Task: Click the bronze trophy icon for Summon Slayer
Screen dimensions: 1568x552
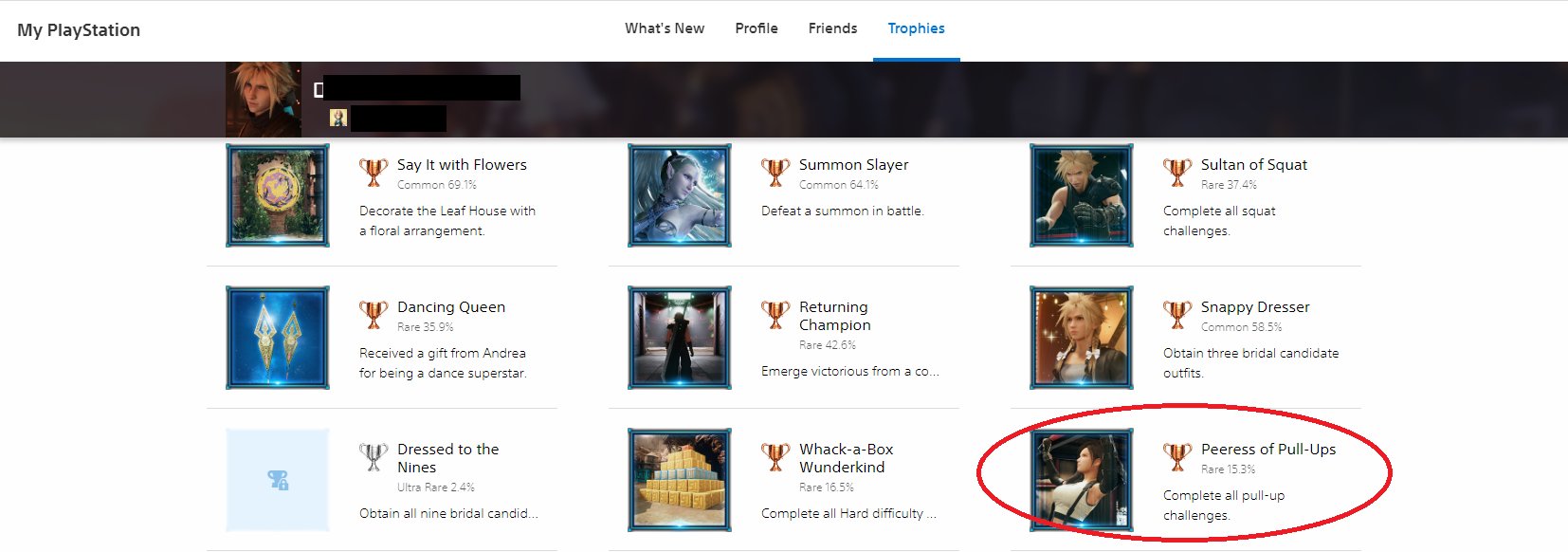Action: pos(775,172)
